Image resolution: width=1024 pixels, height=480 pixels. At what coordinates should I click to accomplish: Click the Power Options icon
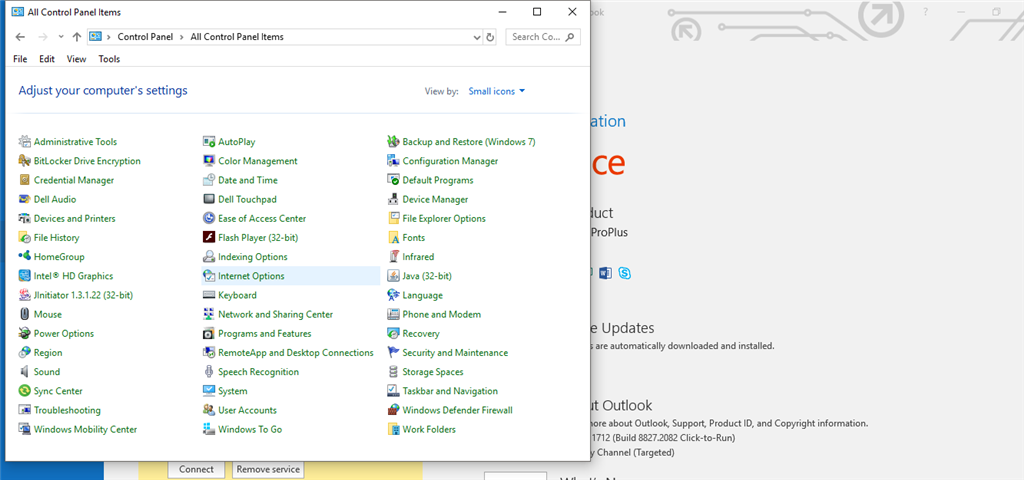tap(25, 333)
